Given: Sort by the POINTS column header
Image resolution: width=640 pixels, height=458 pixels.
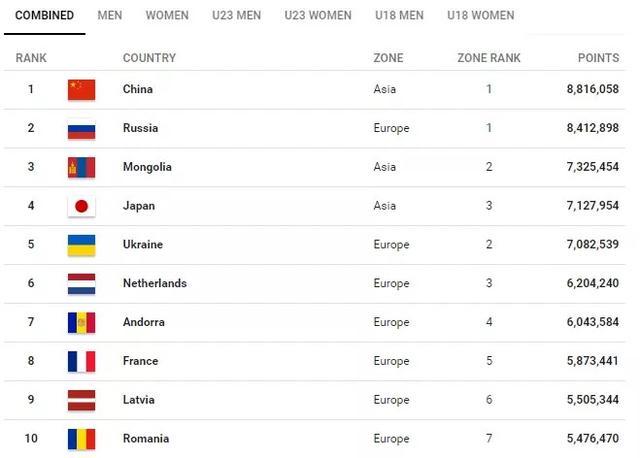Looking at the screenshot, I should pyautogui.click(x=598, y=58).
